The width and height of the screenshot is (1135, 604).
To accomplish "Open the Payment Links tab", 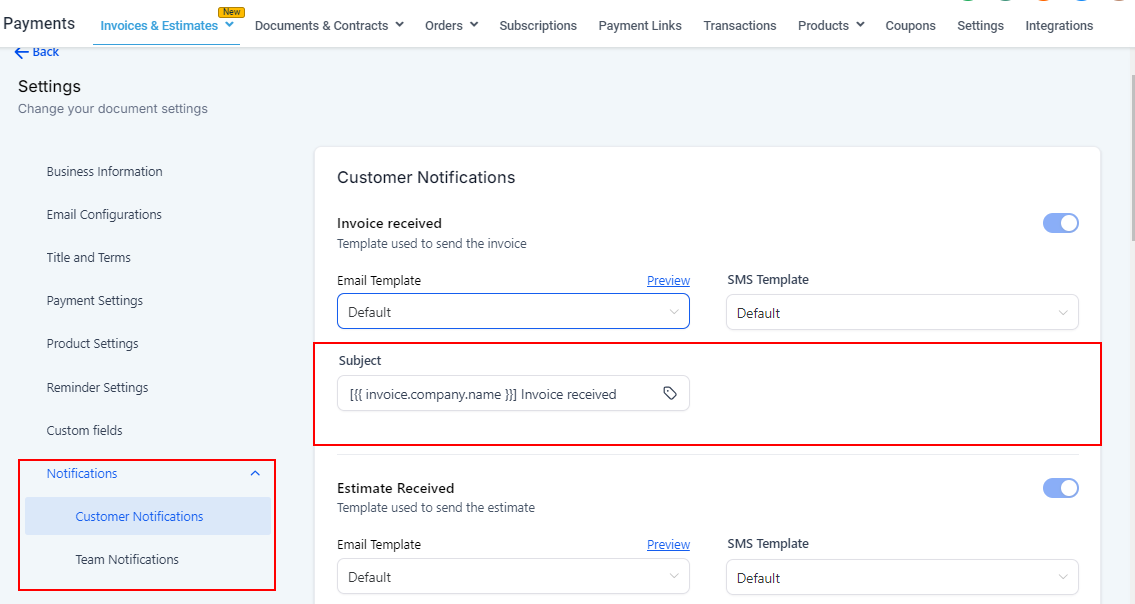I will click(640, 25).
